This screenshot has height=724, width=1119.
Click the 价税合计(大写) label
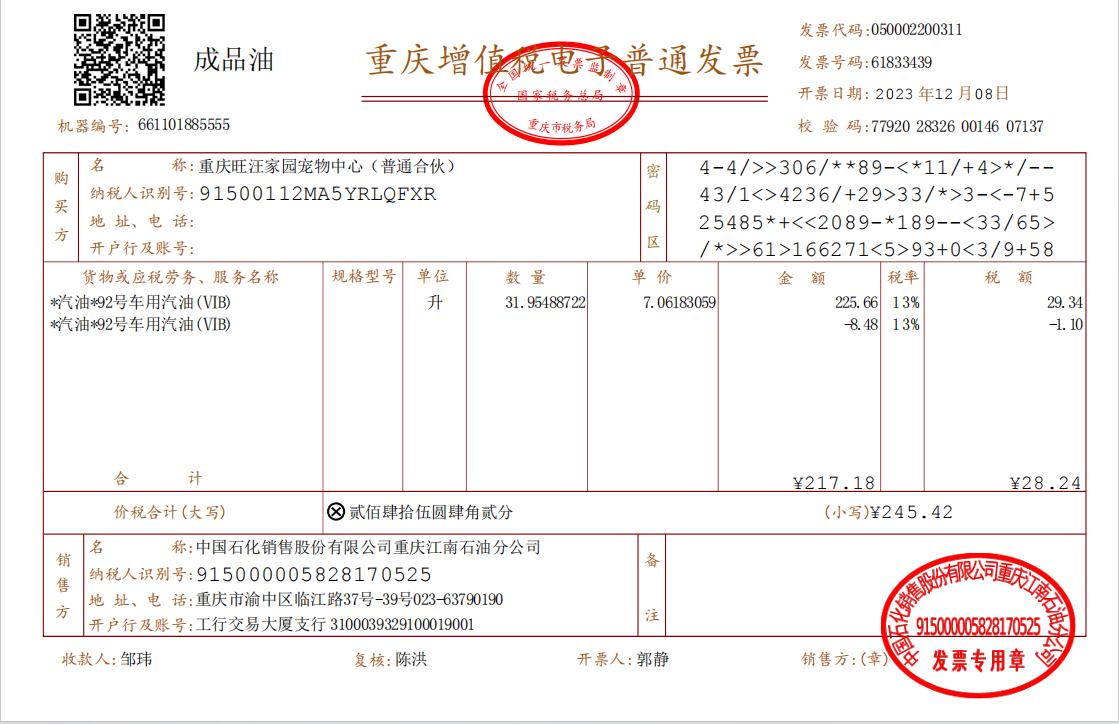(170, 512)
